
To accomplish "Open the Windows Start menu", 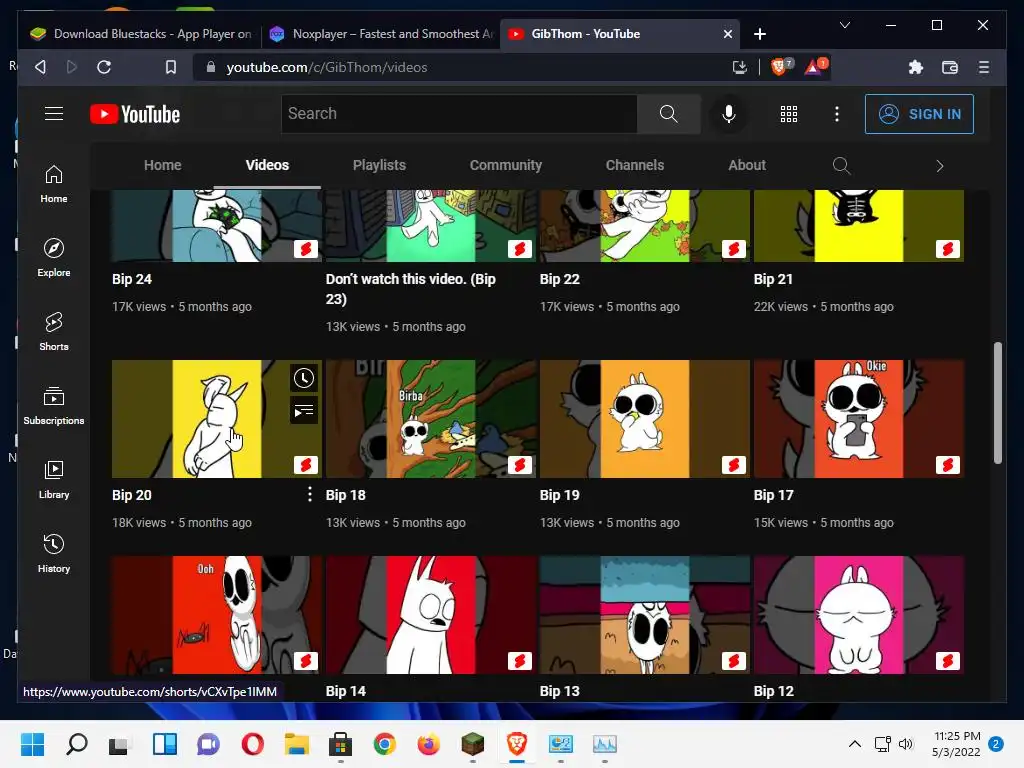I will tap(32, 744).
